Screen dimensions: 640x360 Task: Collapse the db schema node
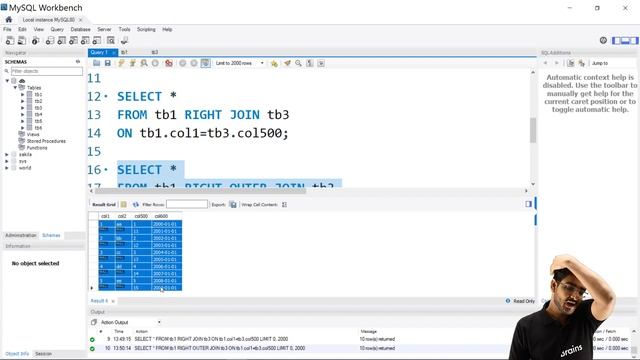(x=7, y=81)
